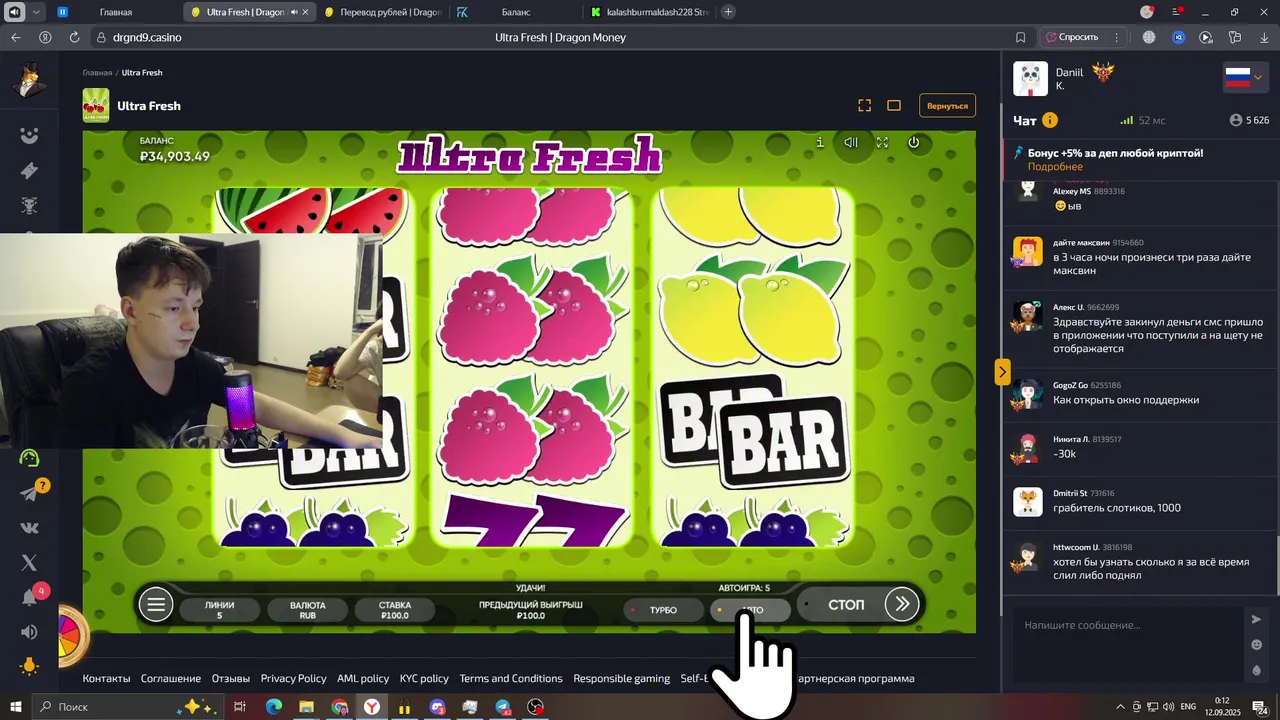This screenshot has width=1280, height=720.
Task: Open the online users count icon
Action: (1236, 120)
